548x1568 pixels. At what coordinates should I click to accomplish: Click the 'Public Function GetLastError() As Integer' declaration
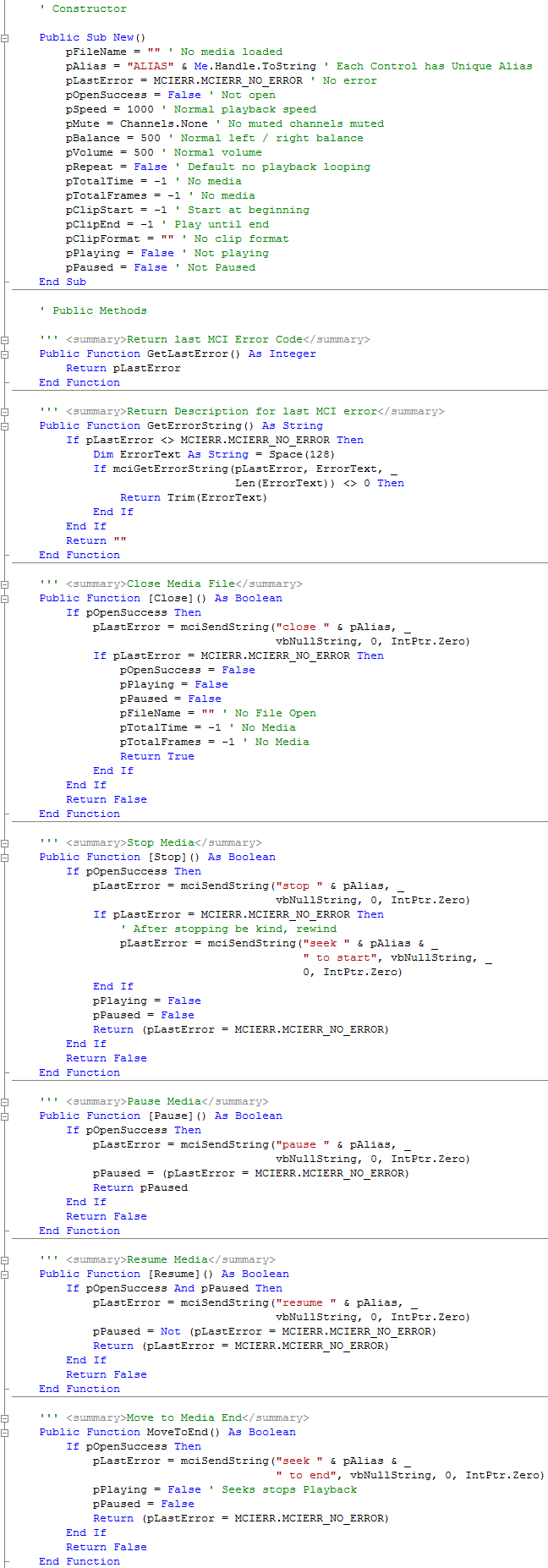coord(178,354)
